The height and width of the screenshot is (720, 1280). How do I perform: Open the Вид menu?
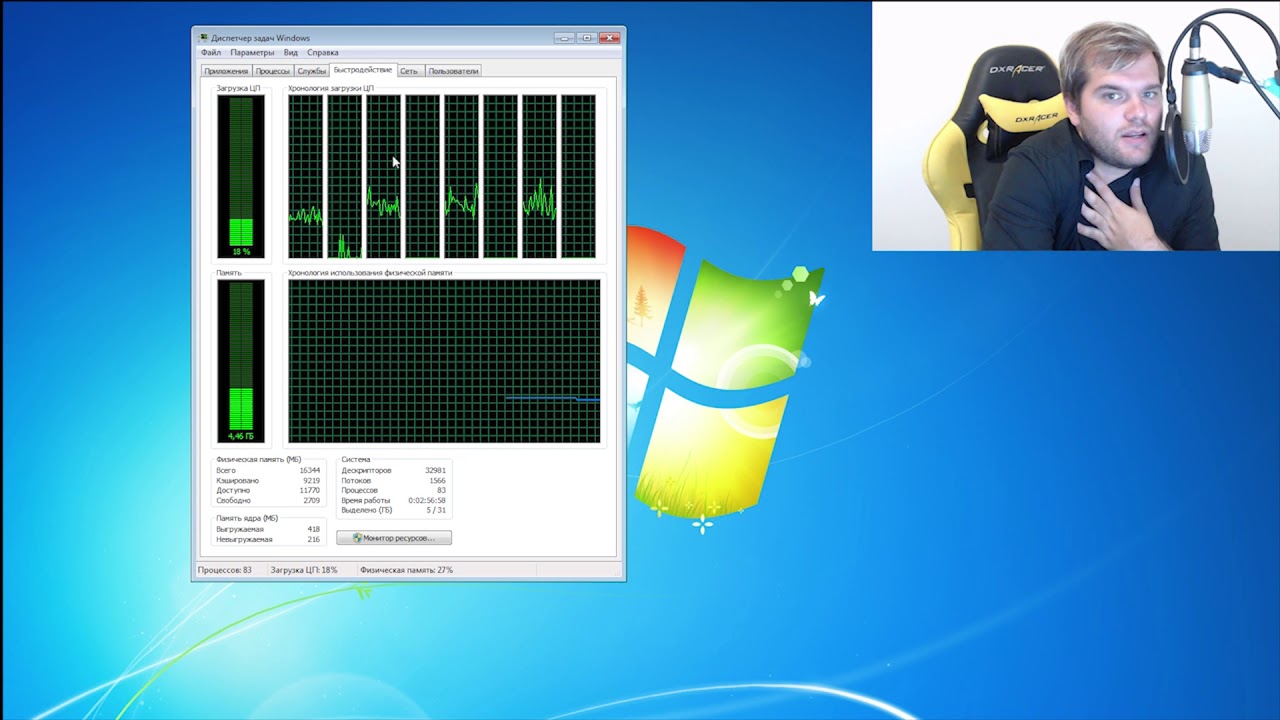click(290, 52)
